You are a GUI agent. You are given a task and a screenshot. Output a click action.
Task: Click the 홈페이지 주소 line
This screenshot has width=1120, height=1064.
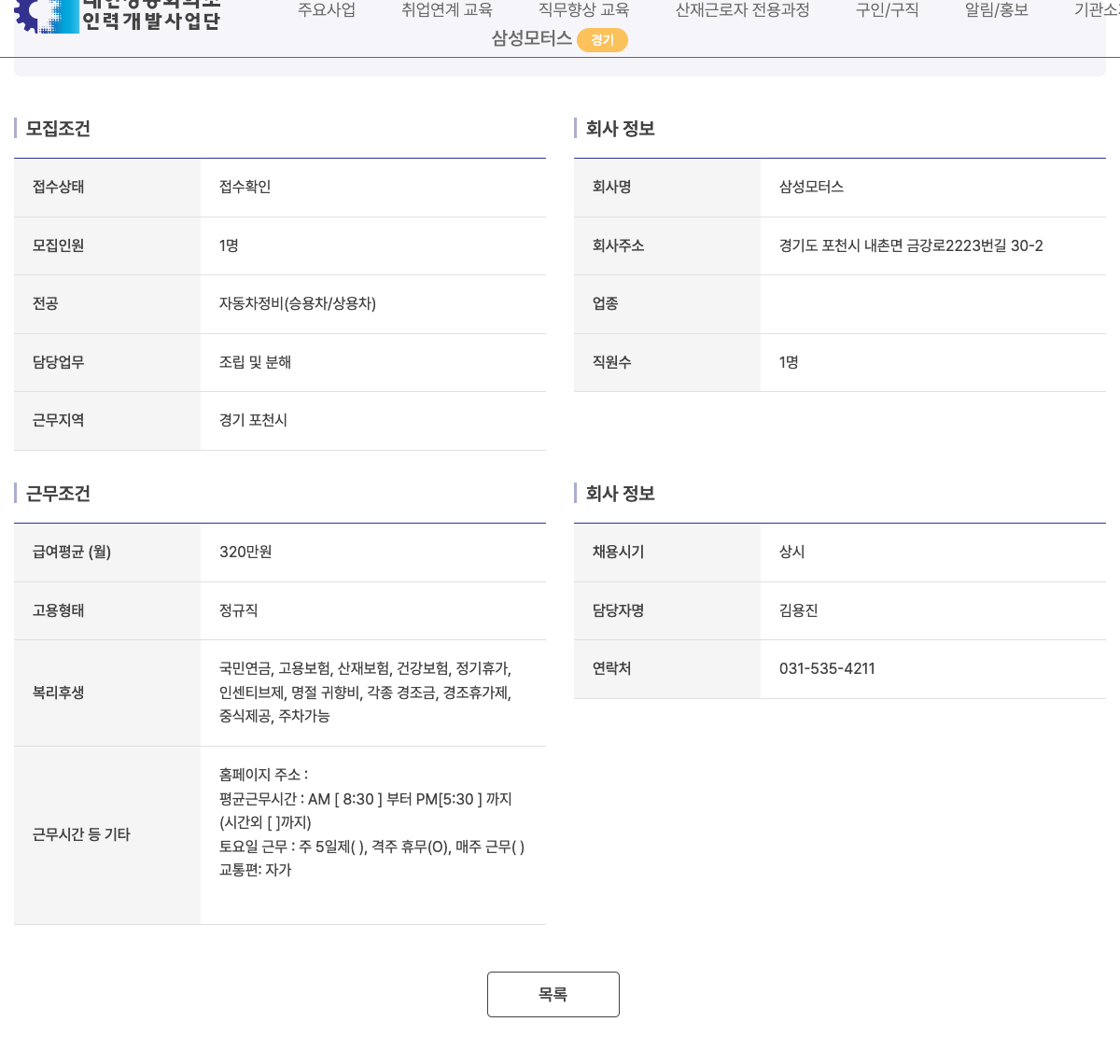tap(264, 775)
